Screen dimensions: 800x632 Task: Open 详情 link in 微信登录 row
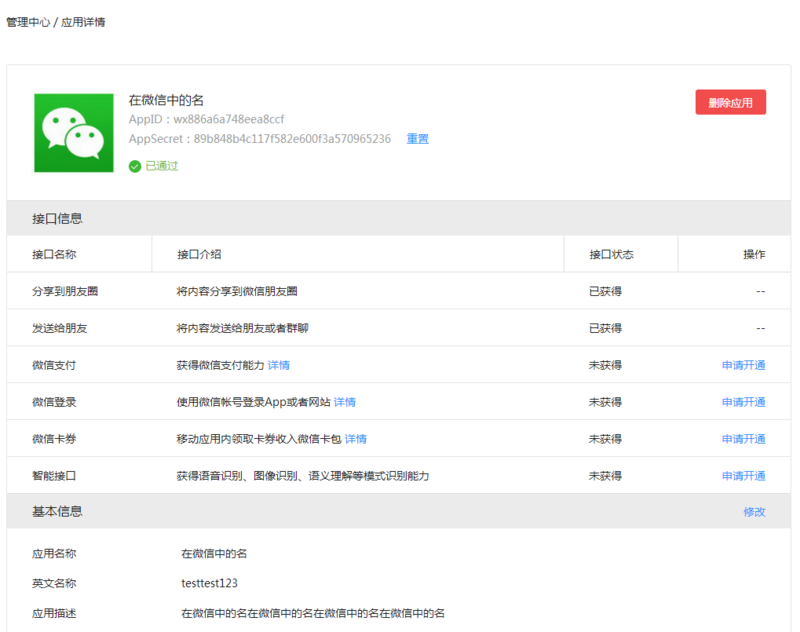[x=345, y=402]
